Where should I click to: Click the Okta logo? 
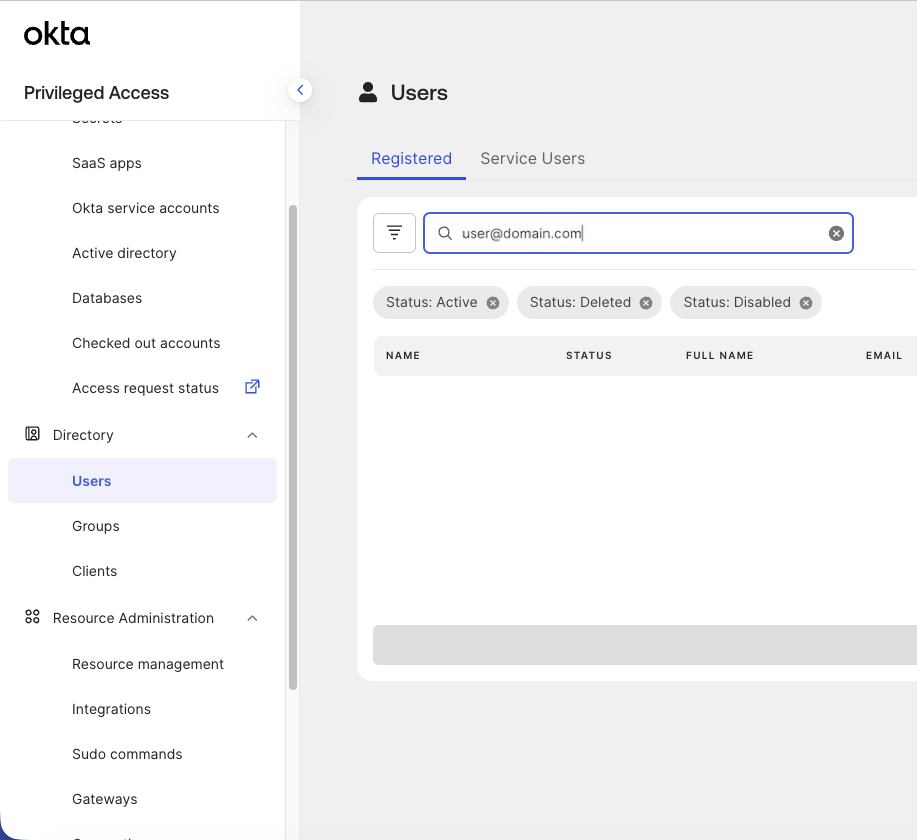pos(57,35)
